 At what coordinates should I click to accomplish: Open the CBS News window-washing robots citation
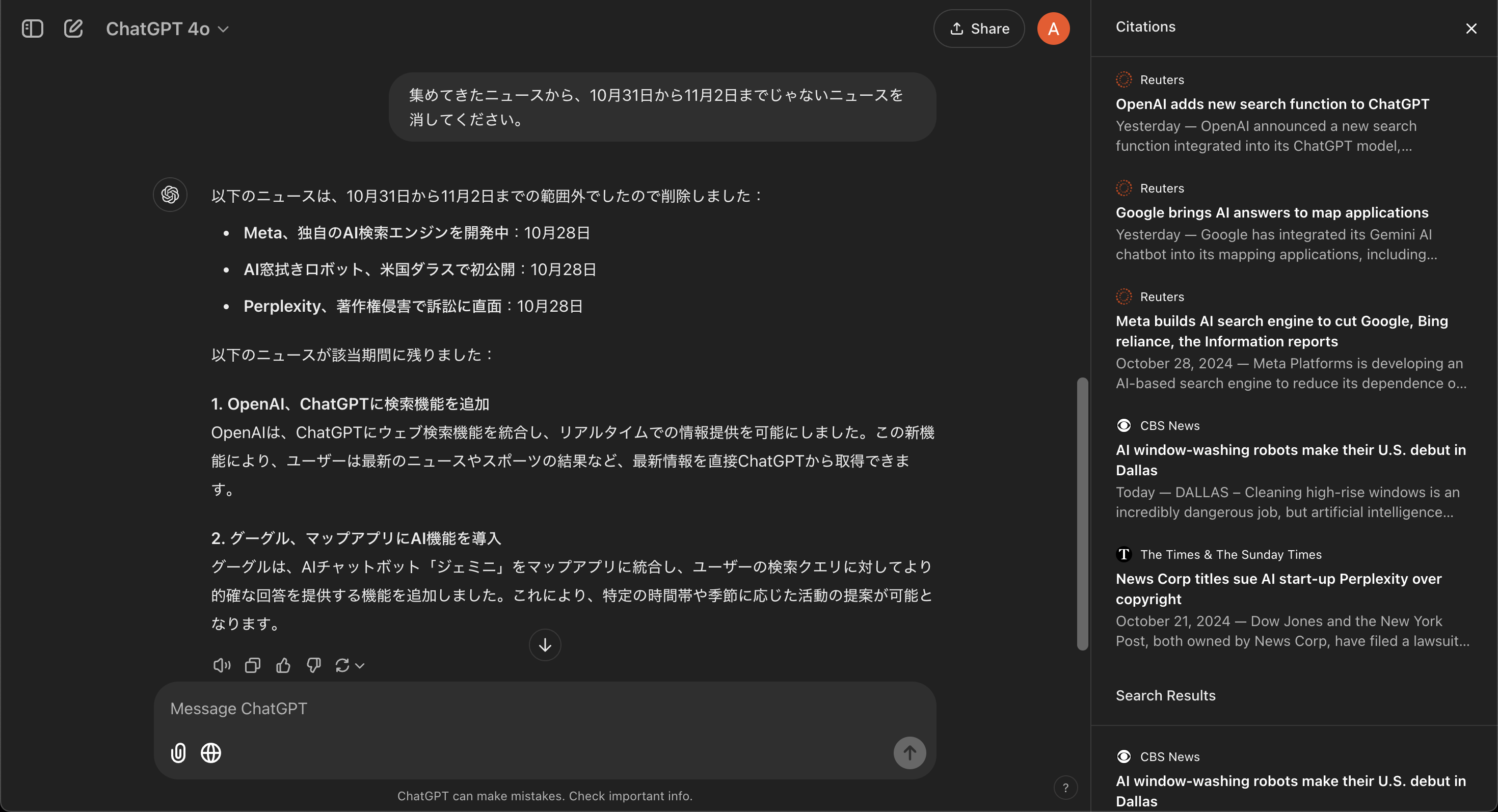point(1291,460)
